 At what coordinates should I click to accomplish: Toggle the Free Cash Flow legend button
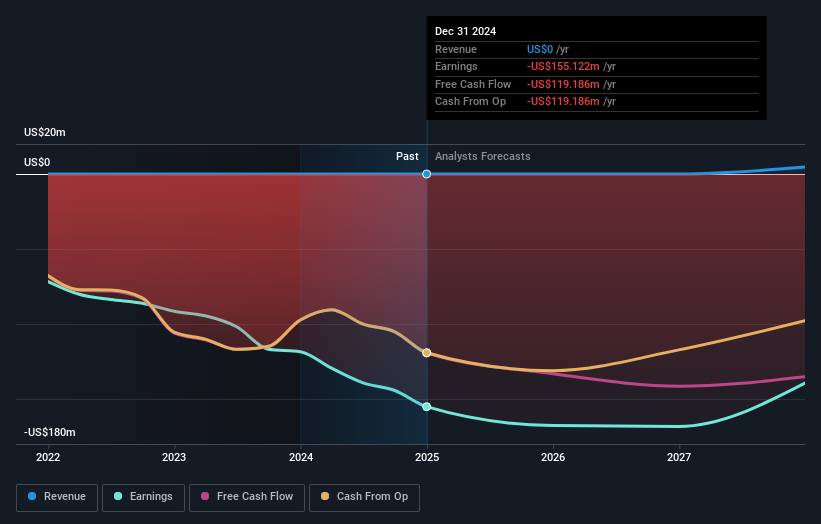coord(247,497)
